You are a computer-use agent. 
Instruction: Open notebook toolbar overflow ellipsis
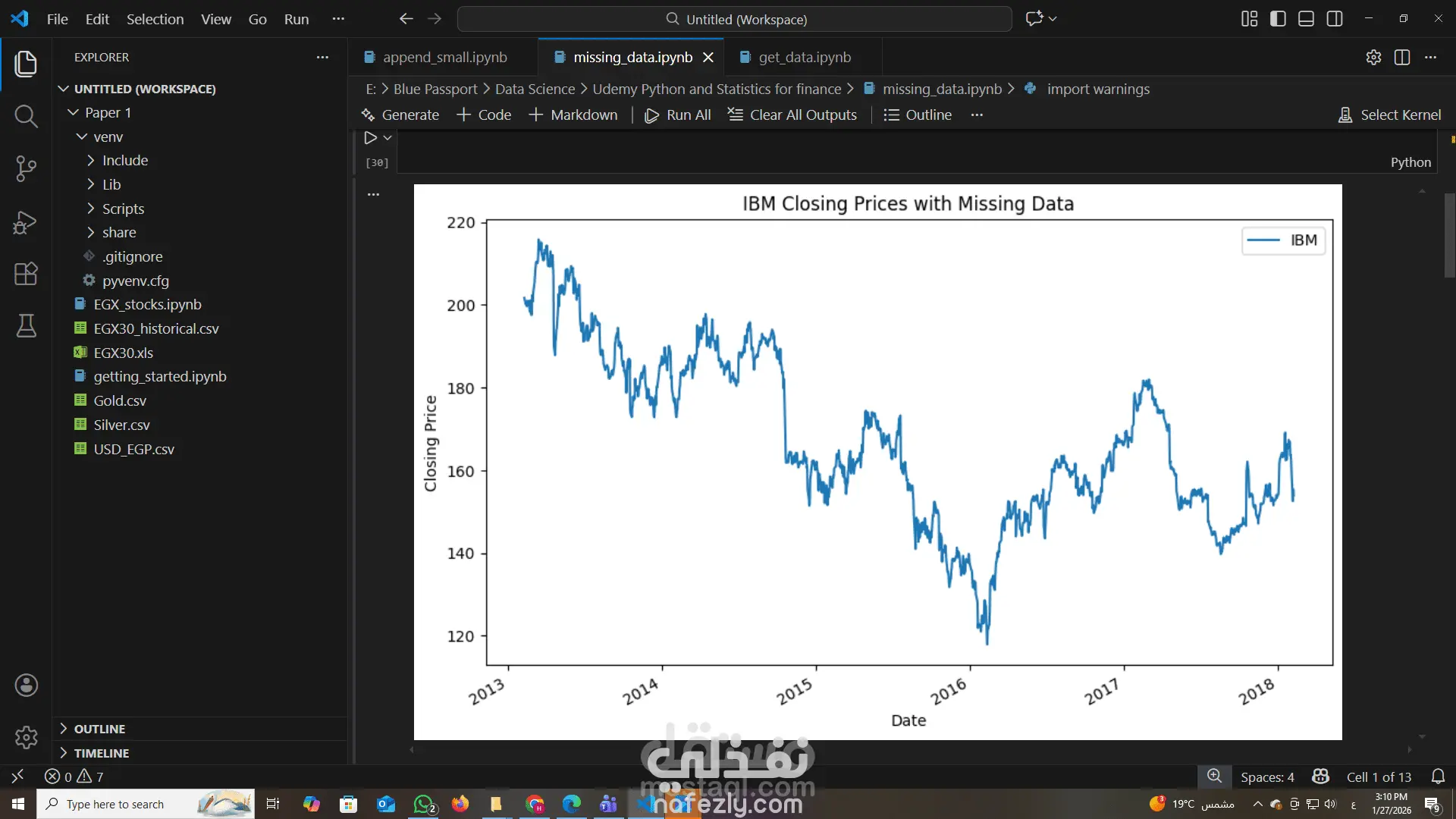tap(977, 115)
